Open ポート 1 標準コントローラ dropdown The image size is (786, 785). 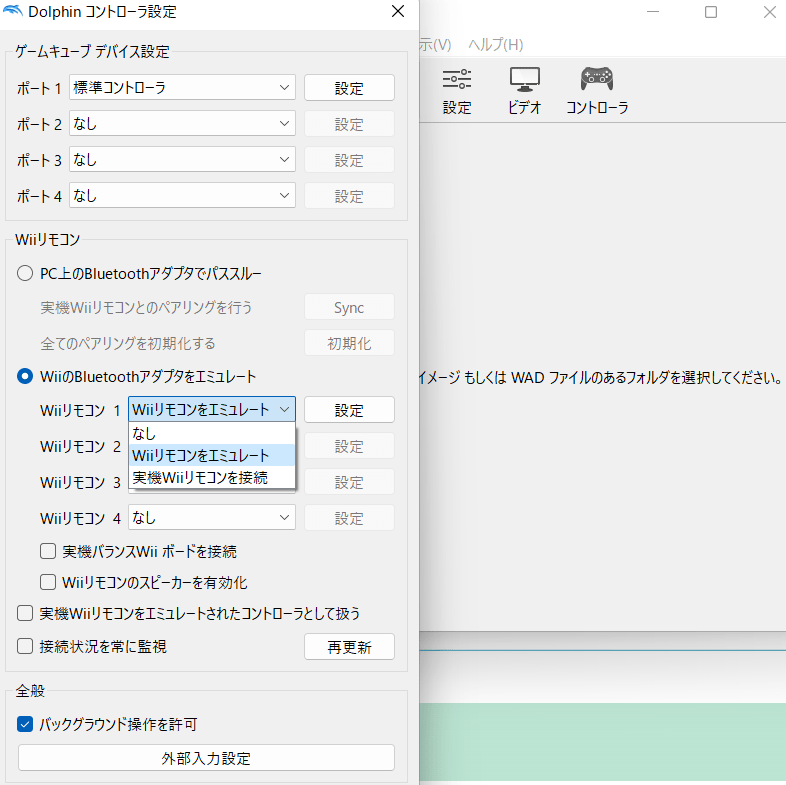click(x=182, y=88)
